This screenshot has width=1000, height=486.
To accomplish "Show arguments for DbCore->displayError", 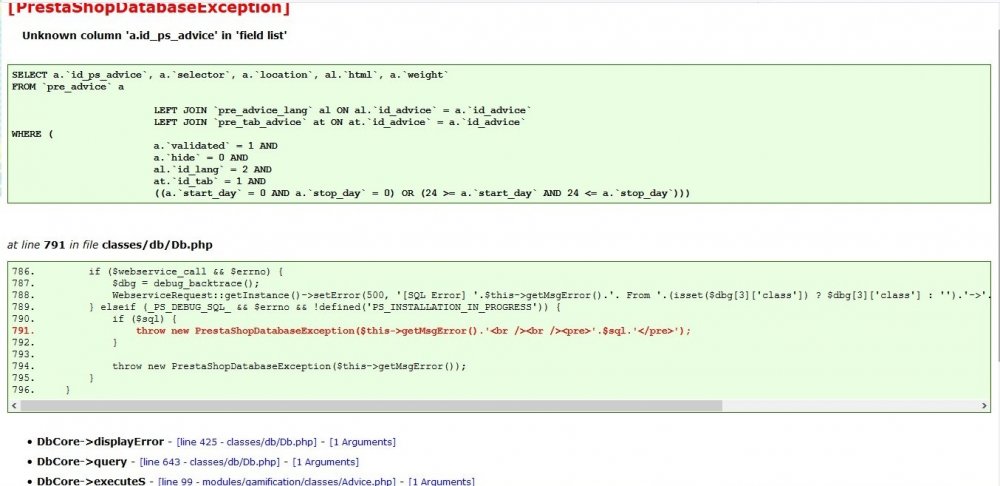I will [362, 442].
